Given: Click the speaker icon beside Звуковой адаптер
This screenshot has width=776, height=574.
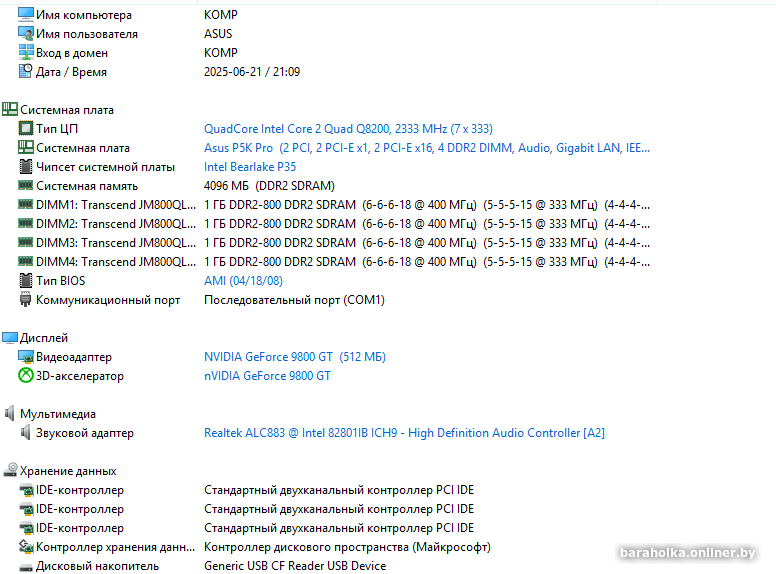Looking at the screenshot, I should tap(26, 432).
